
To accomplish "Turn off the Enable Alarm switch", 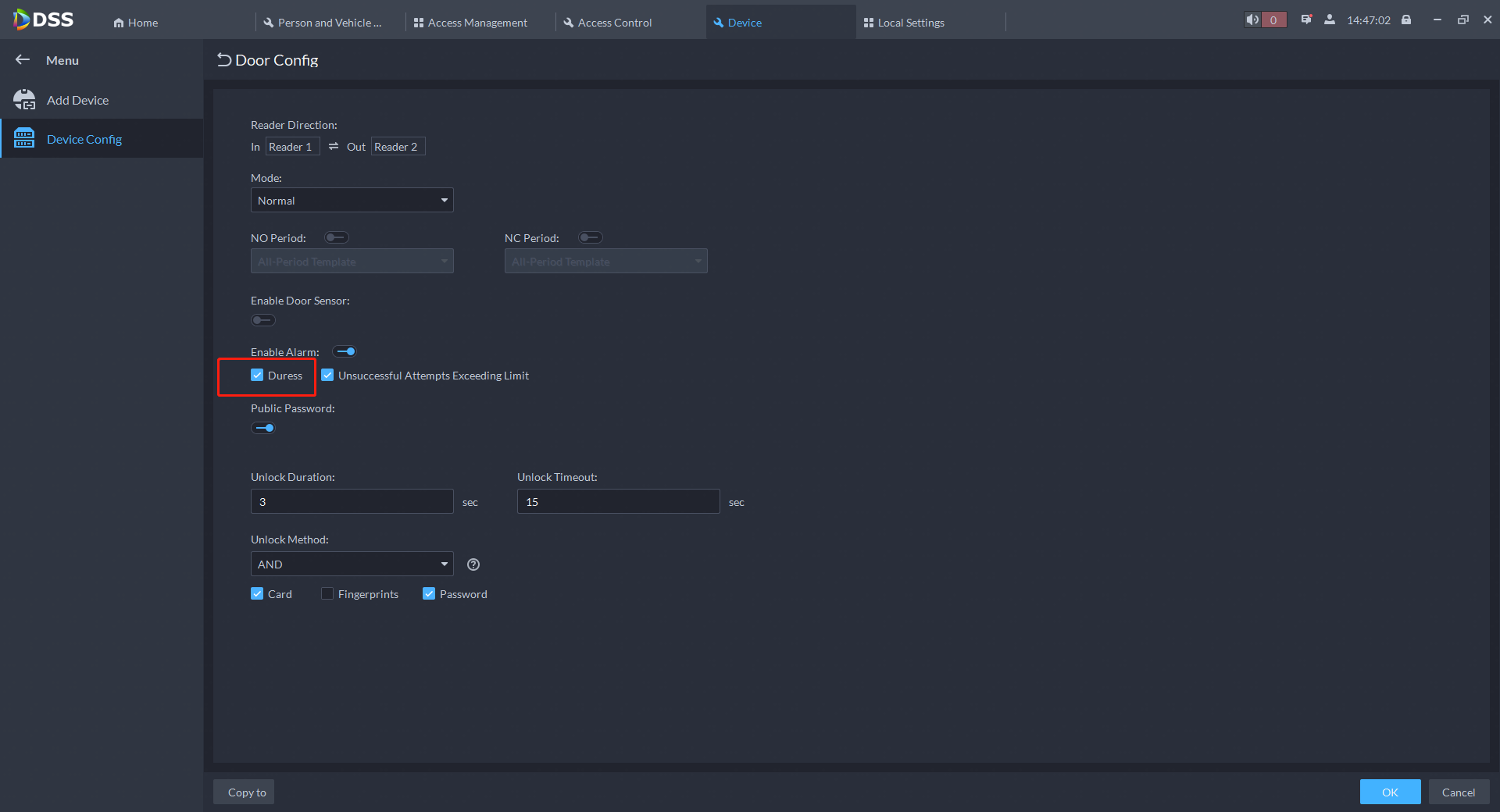I will 345,351.
